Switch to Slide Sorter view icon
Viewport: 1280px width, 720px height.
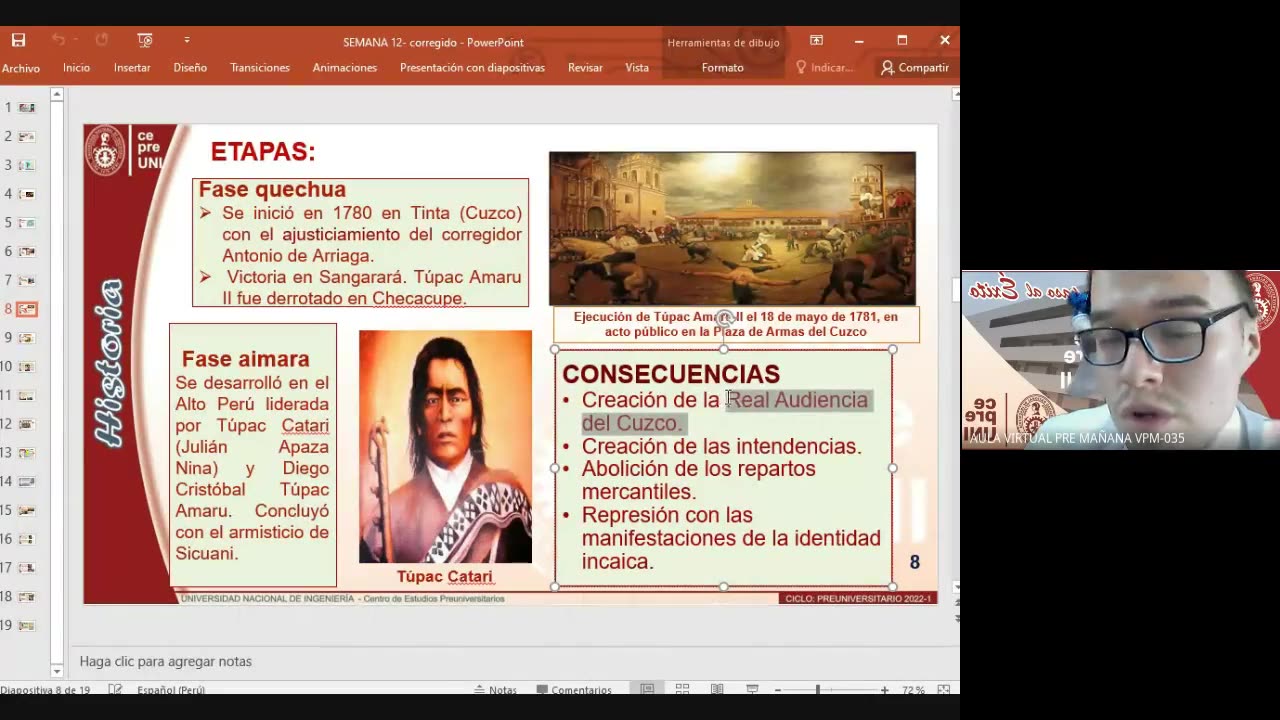click(682, 690)
